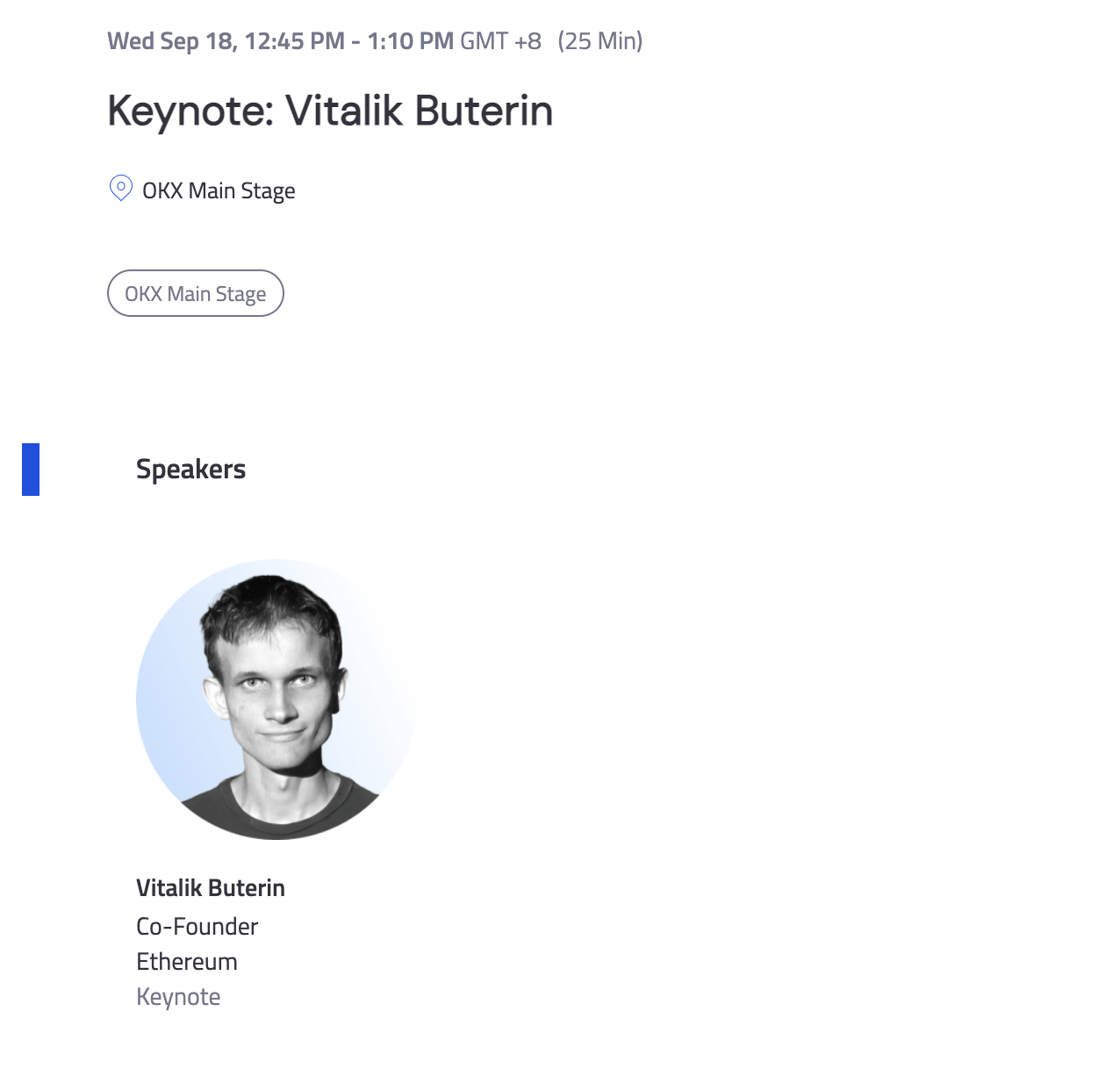Click the (25 Min) duration label
Image resolution: width=1120 pixels, height=1076 pixels.
[600, 41]
